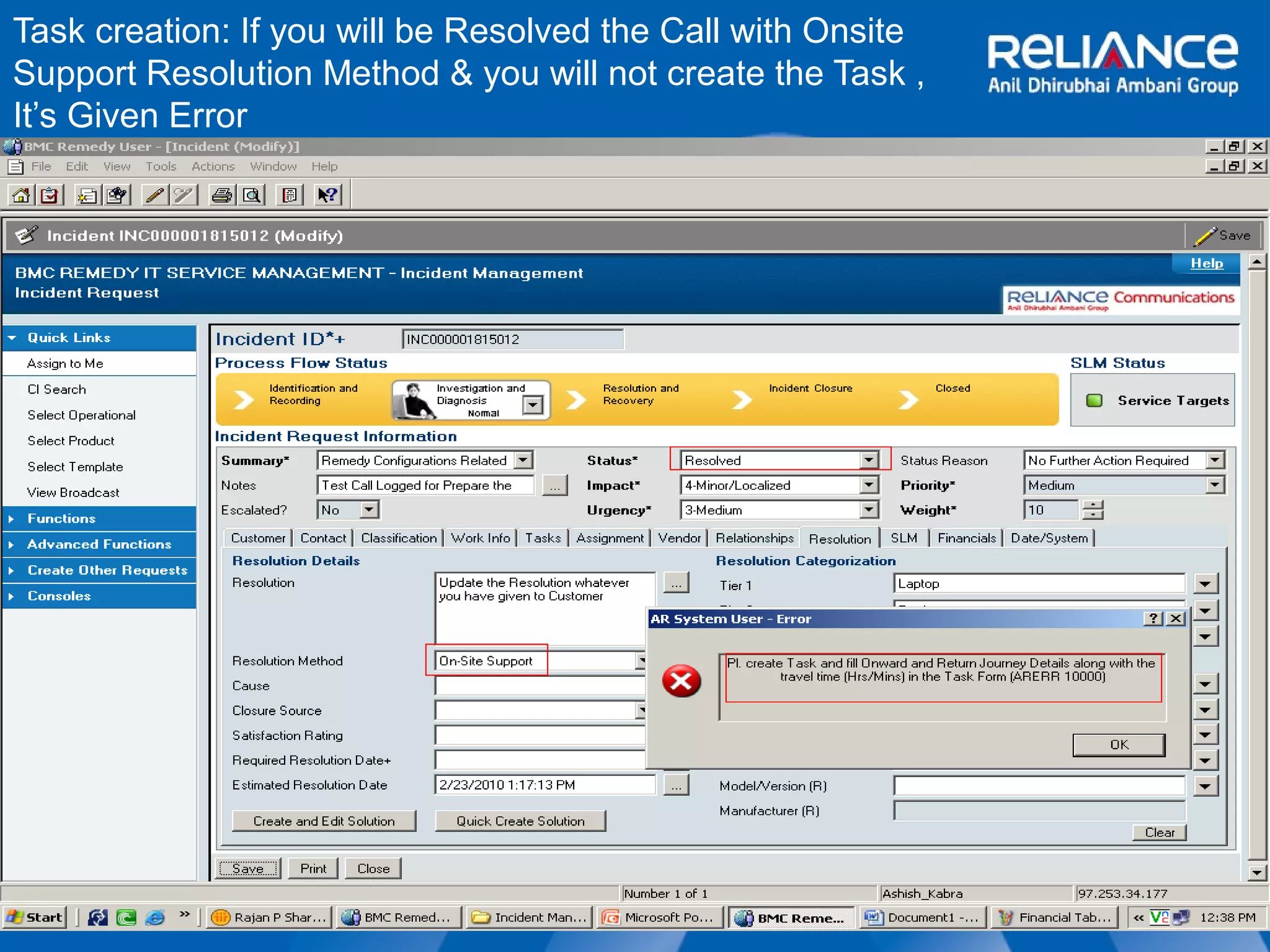Expand the Investigation and Diagnosis dropdown
1270x952 pixels.
coord(533,405)
